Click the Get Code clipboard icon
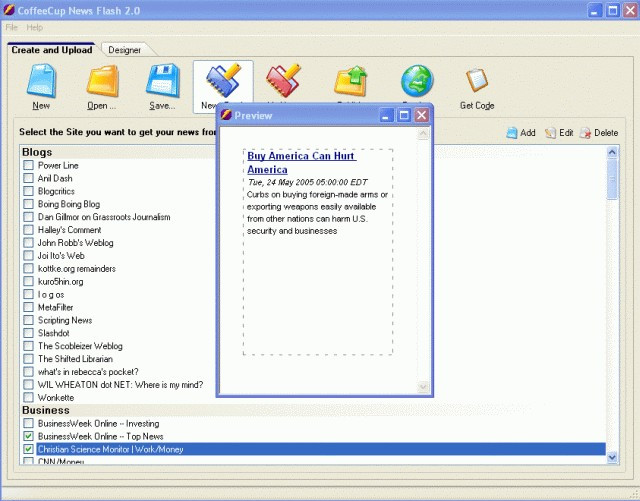The image size is (640, 501). (477, 80)
